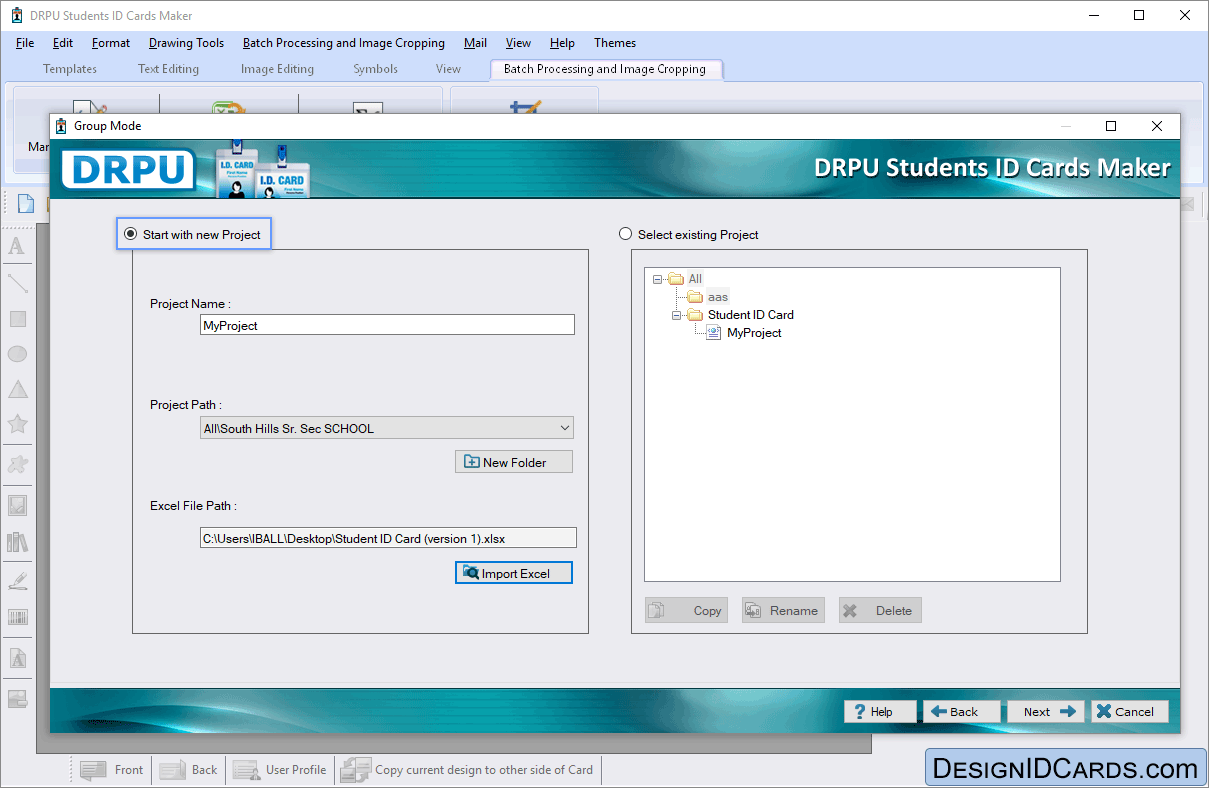Click the crop tool icon in ribbon

(x=524, y=110)
